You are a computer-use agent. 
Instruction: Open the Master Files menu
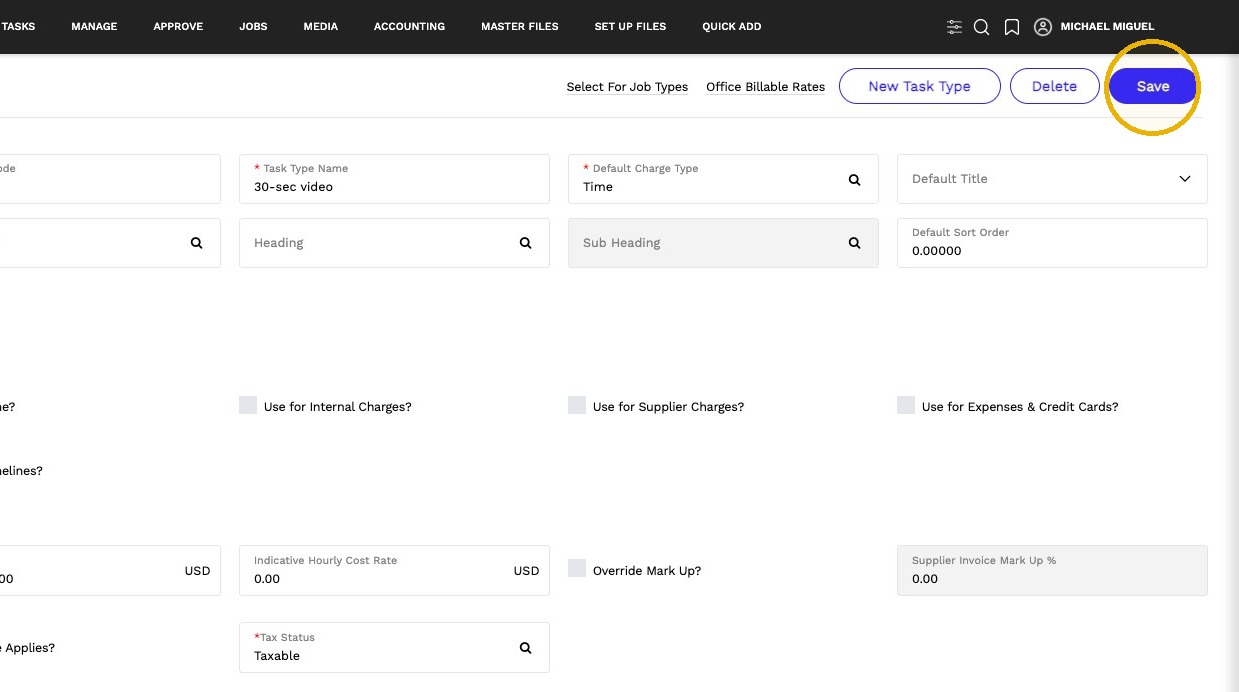pyautogui.click(x=520, y=27)
